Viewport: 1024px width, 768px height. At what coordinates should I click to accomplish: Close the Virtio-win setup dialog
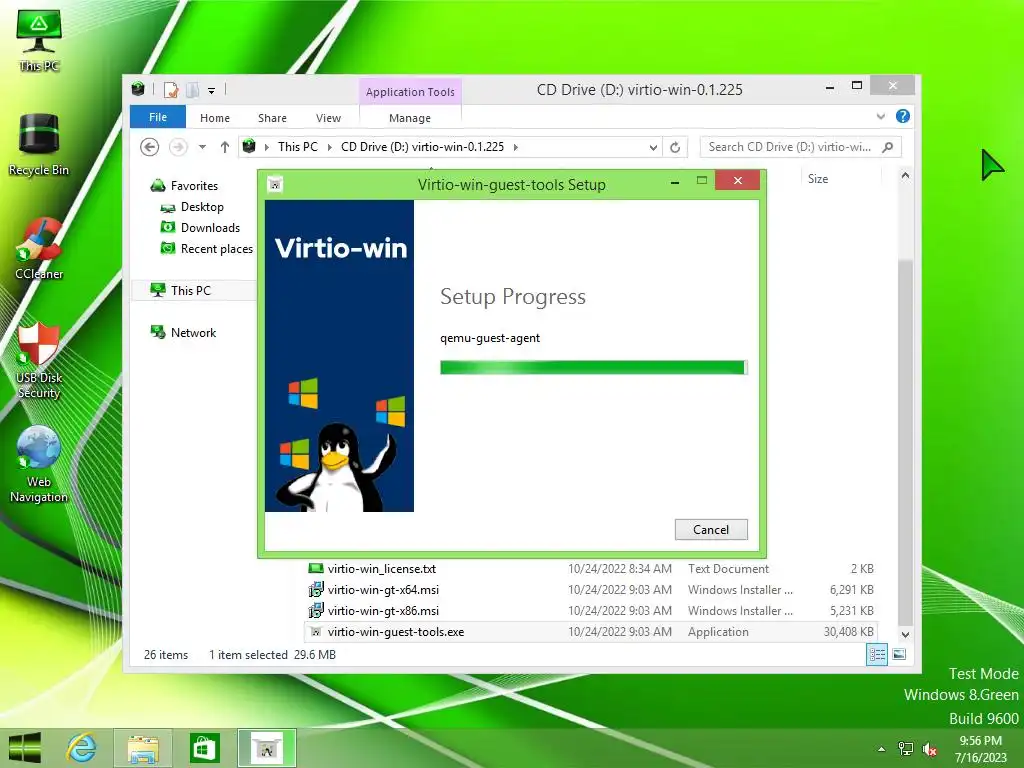pos(737,181)
